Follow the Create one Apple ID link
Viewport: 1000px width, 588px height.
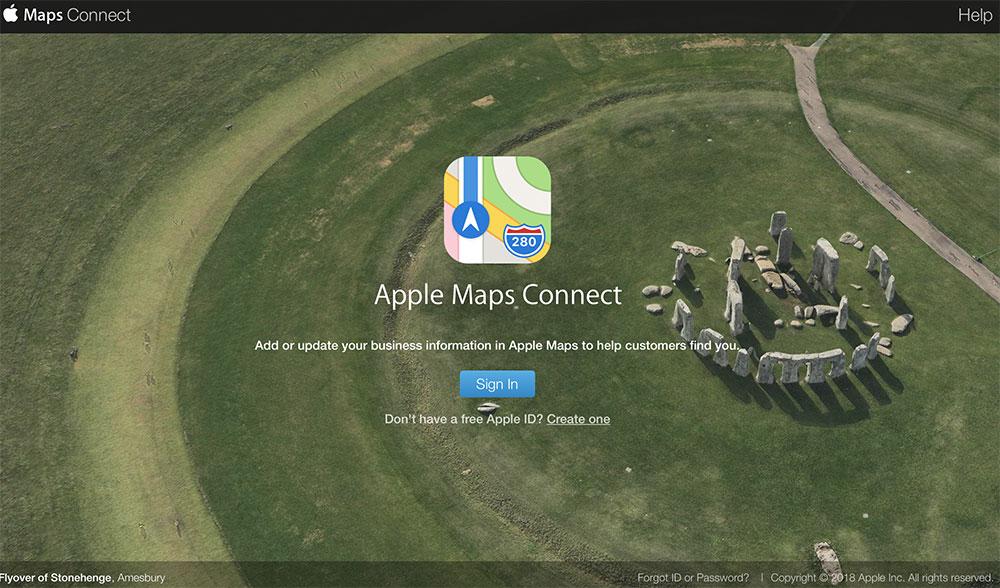tap(578, 419)
